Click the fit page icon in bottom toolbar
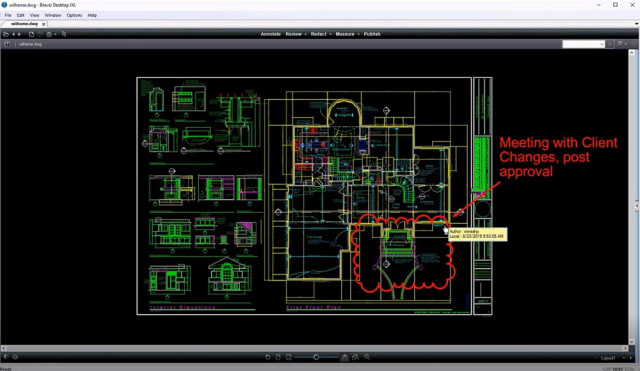The height and width of the screenshot is (371, 640). click(x=278, y=357)
